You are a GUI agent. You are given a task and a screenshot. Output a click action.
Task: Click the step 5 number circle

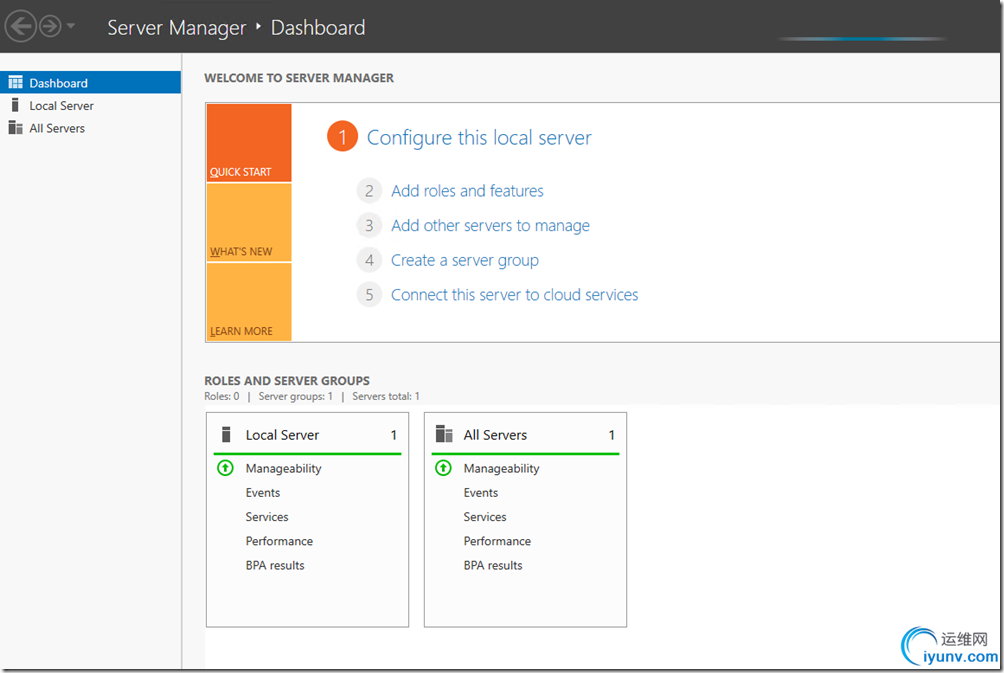369,295
